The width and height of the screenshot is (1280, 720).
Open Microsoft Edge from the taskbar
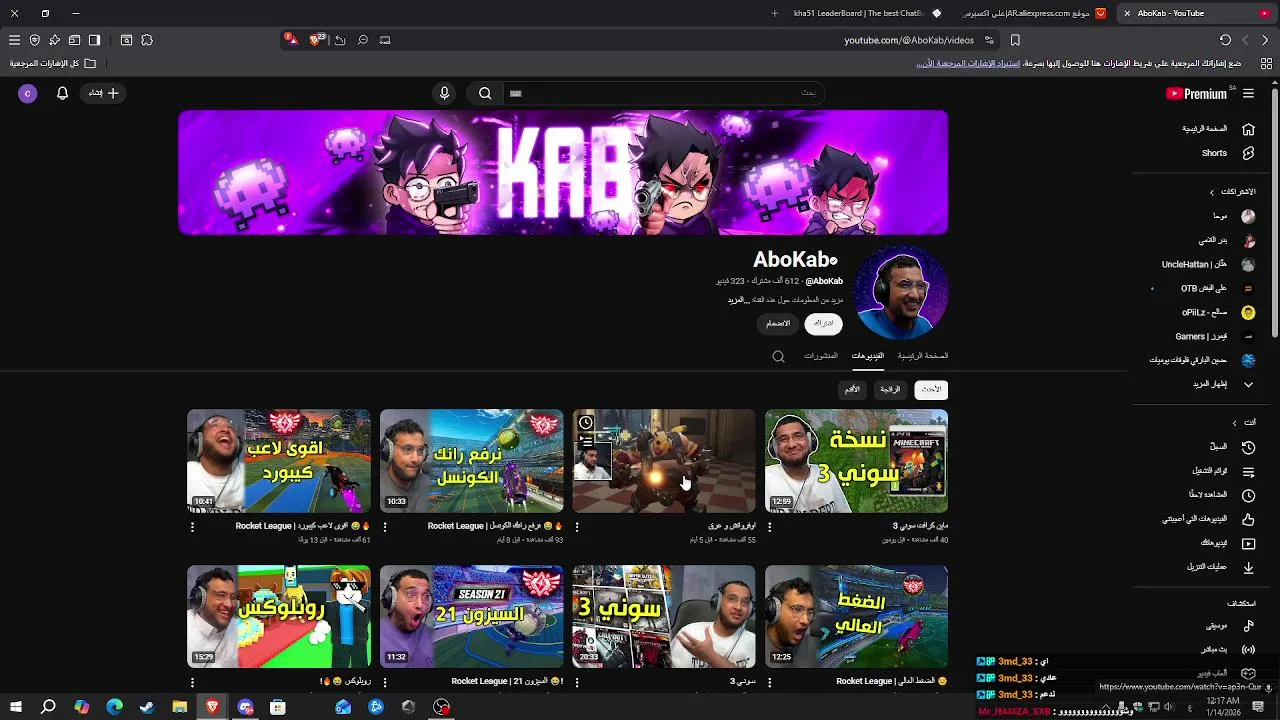coord(114,707)
